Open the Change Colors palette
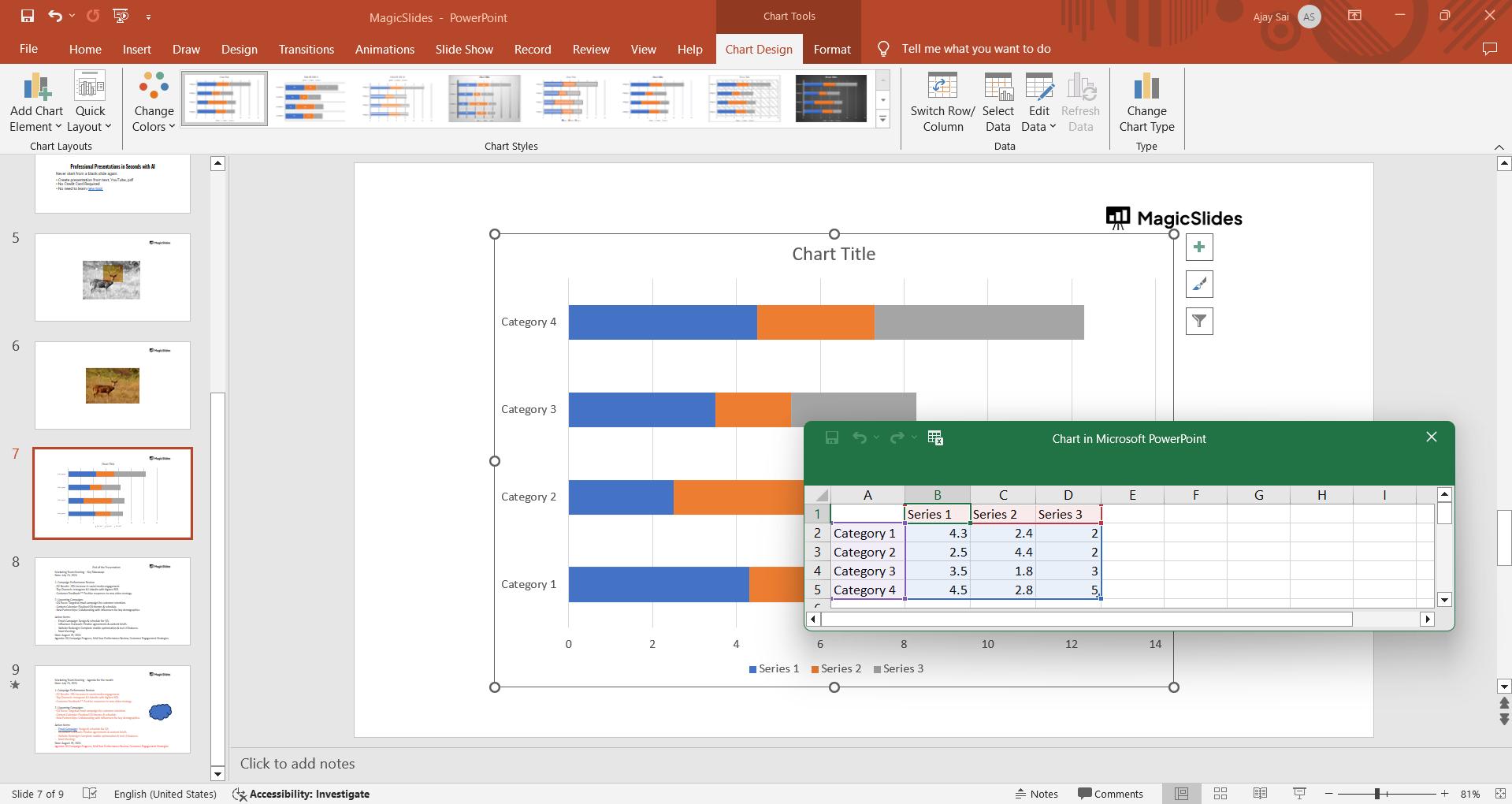 click(x=154, y=102)
